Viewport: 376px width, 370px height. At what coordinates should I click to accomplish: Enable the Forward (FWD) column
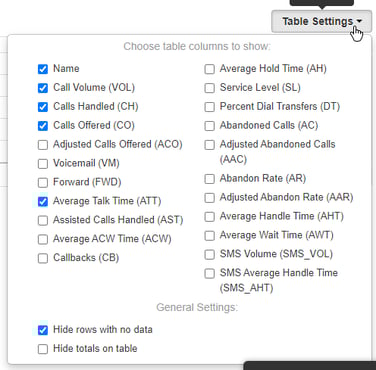coord(43,183)
